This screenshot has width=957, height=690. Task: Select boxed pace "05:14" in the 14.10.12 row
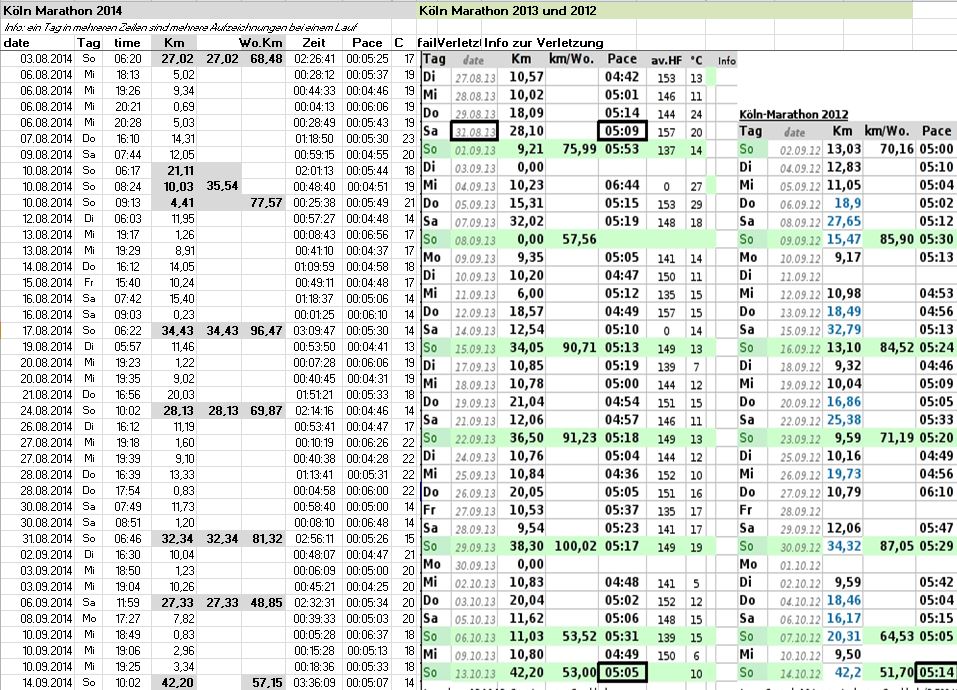(936, 672)
